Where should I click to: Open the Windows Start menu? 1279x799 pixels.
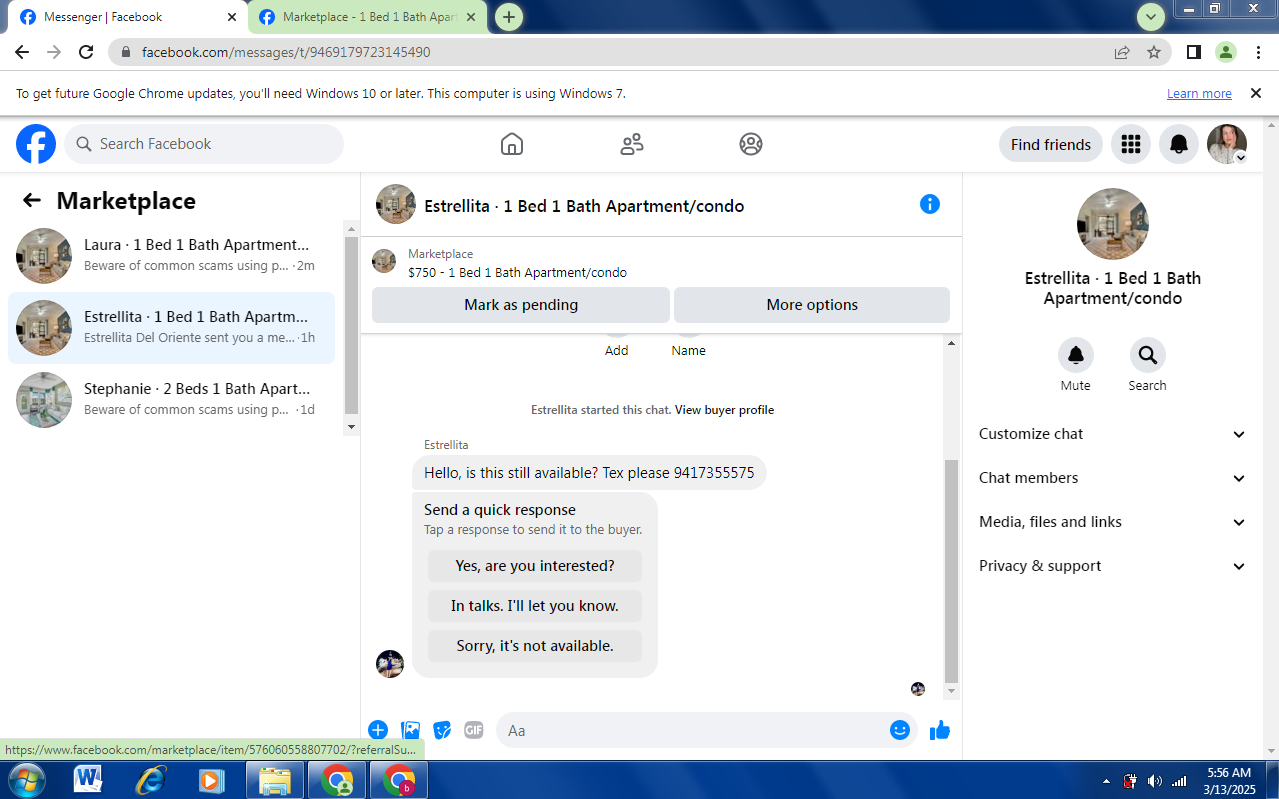[25, 780]
